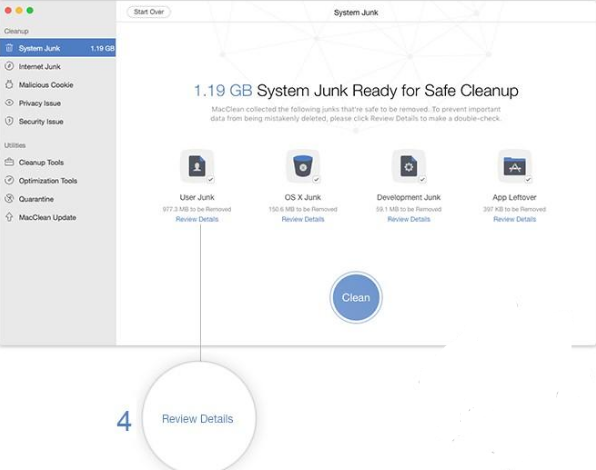The height and width of the screenshot is (470, 596).
Task: Click the User Junk label
Action: click(197, 197)
